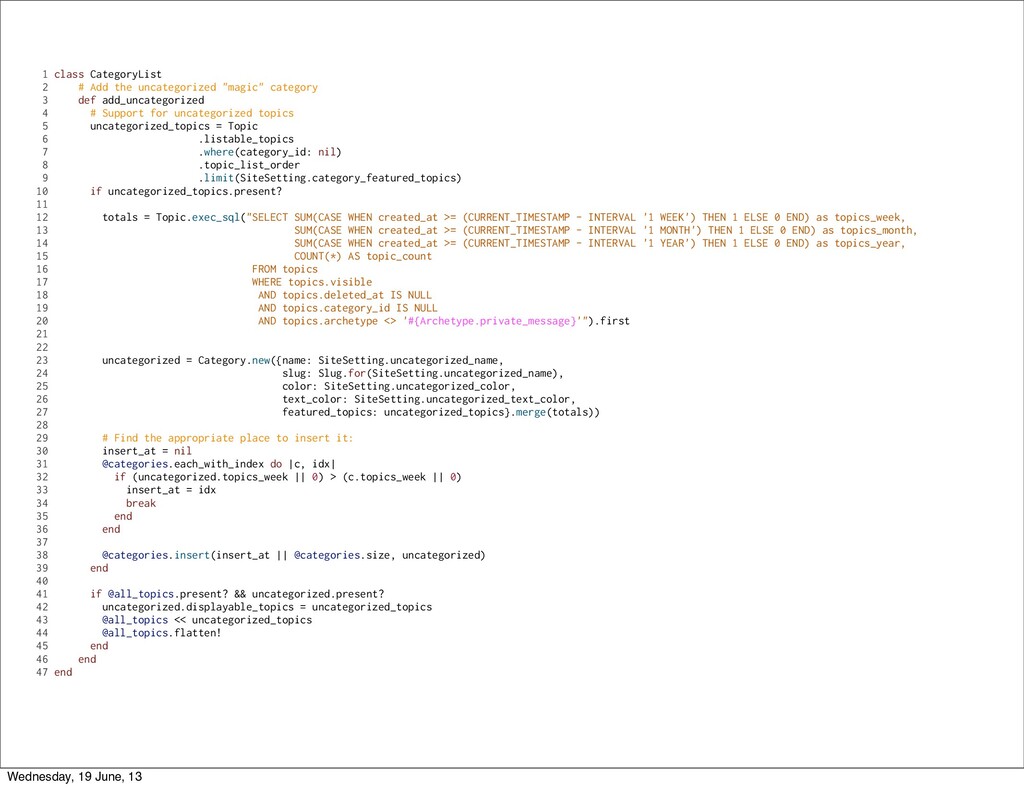Click the ".where(category_id: nil)" line

(269, 152)
